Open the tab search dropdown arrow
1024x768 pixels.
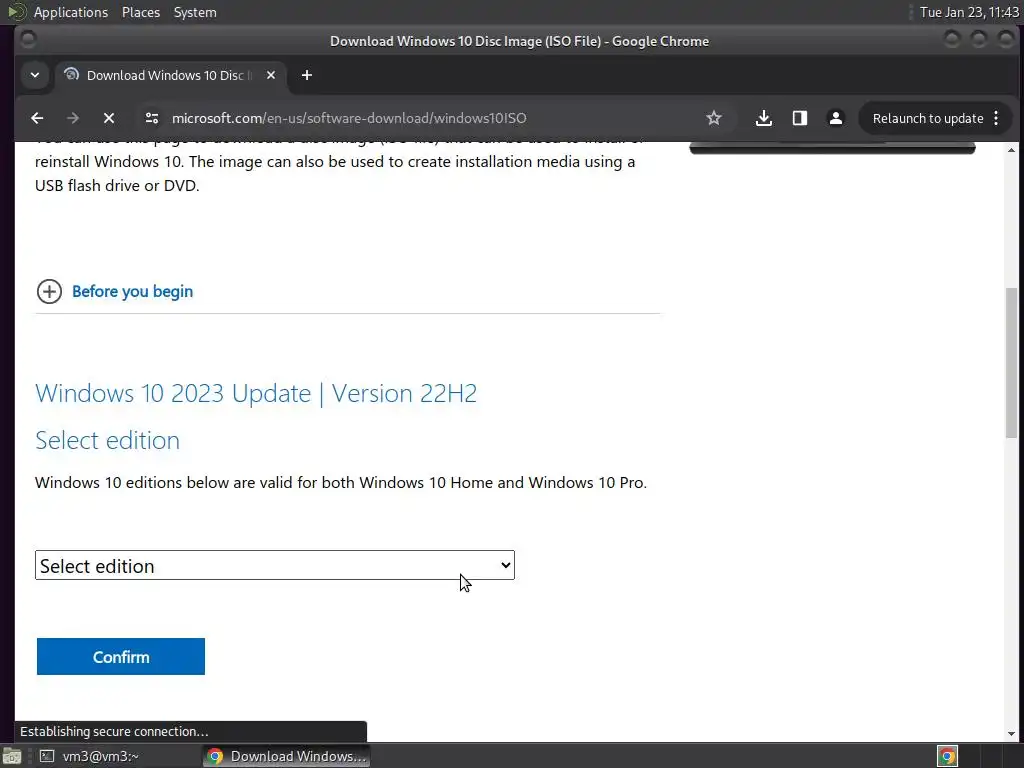click(x=35, y=75)
